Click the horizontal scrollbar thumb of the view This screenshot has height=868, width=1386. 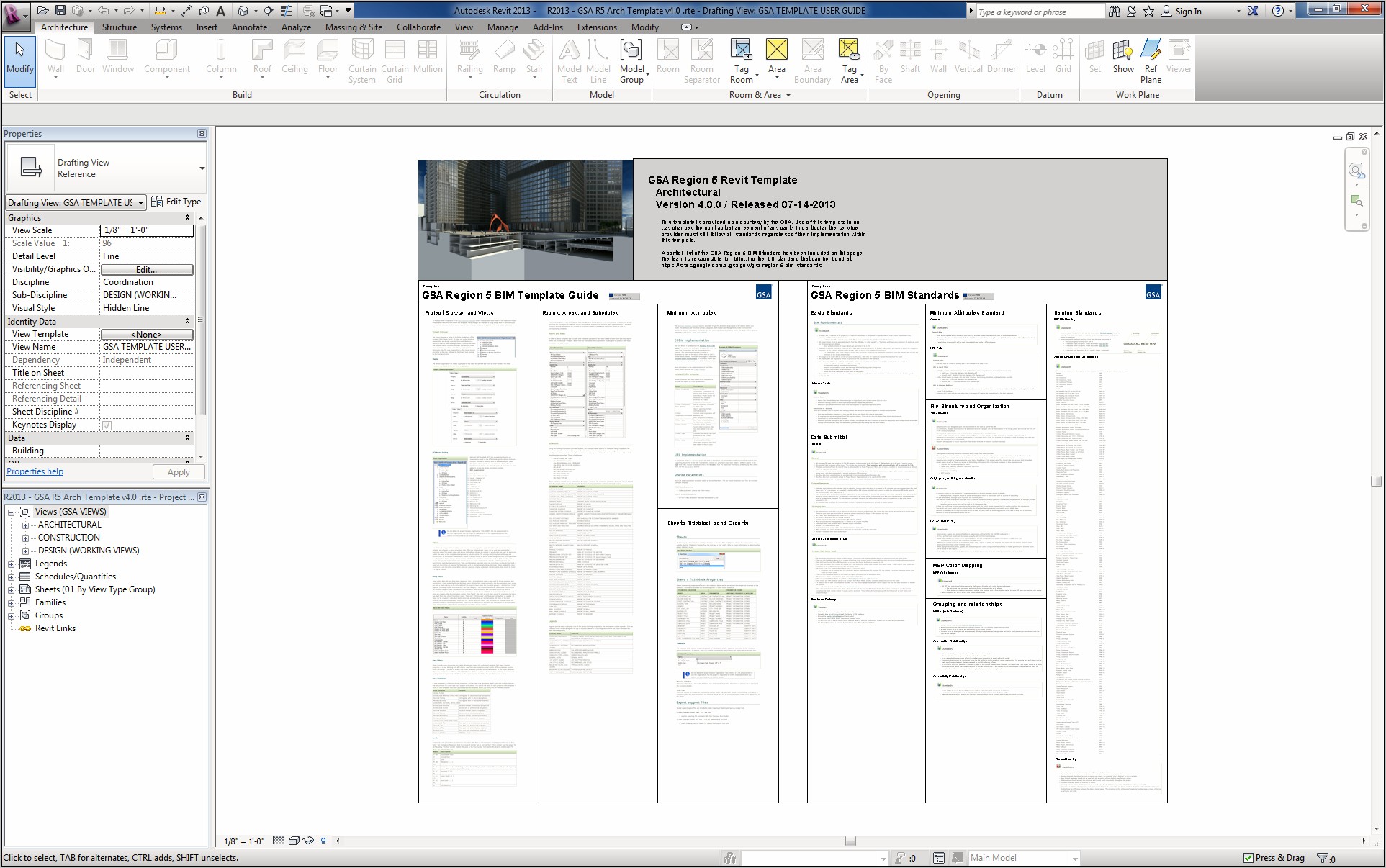pyautogui.click(x=850, y=841)
